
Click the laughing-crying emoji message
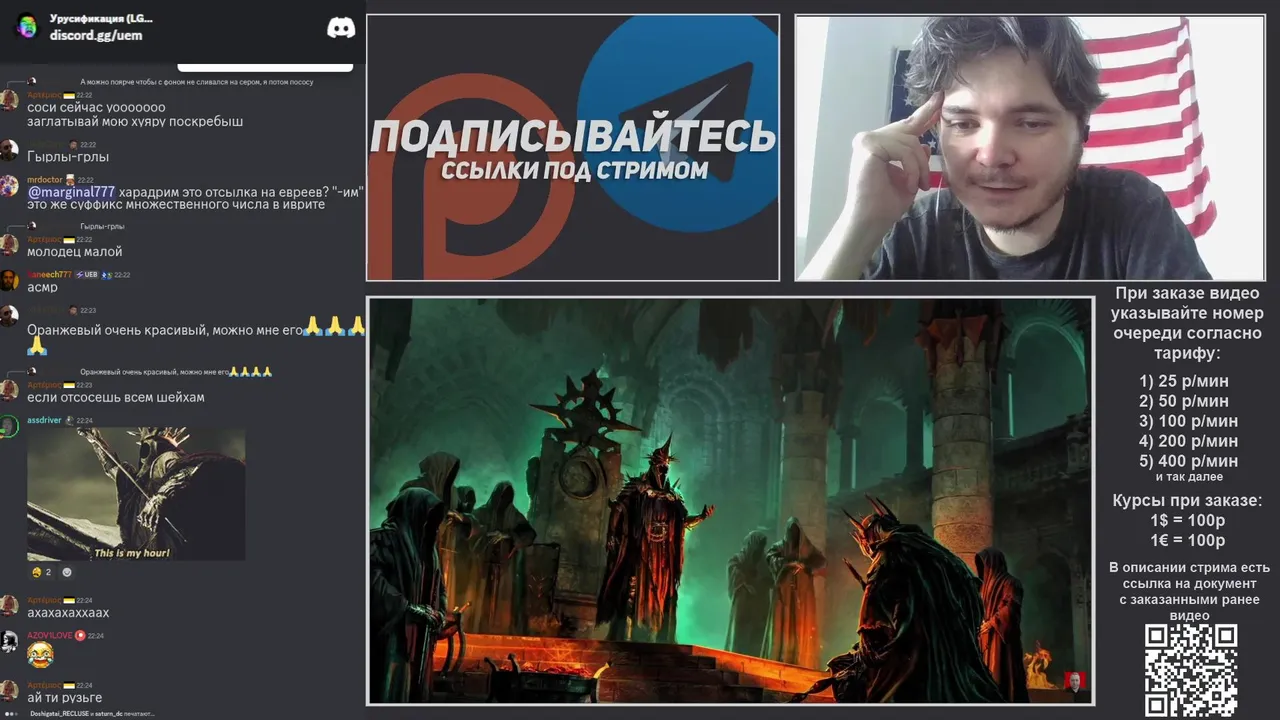pyautogui.click(x=40, y=656)
